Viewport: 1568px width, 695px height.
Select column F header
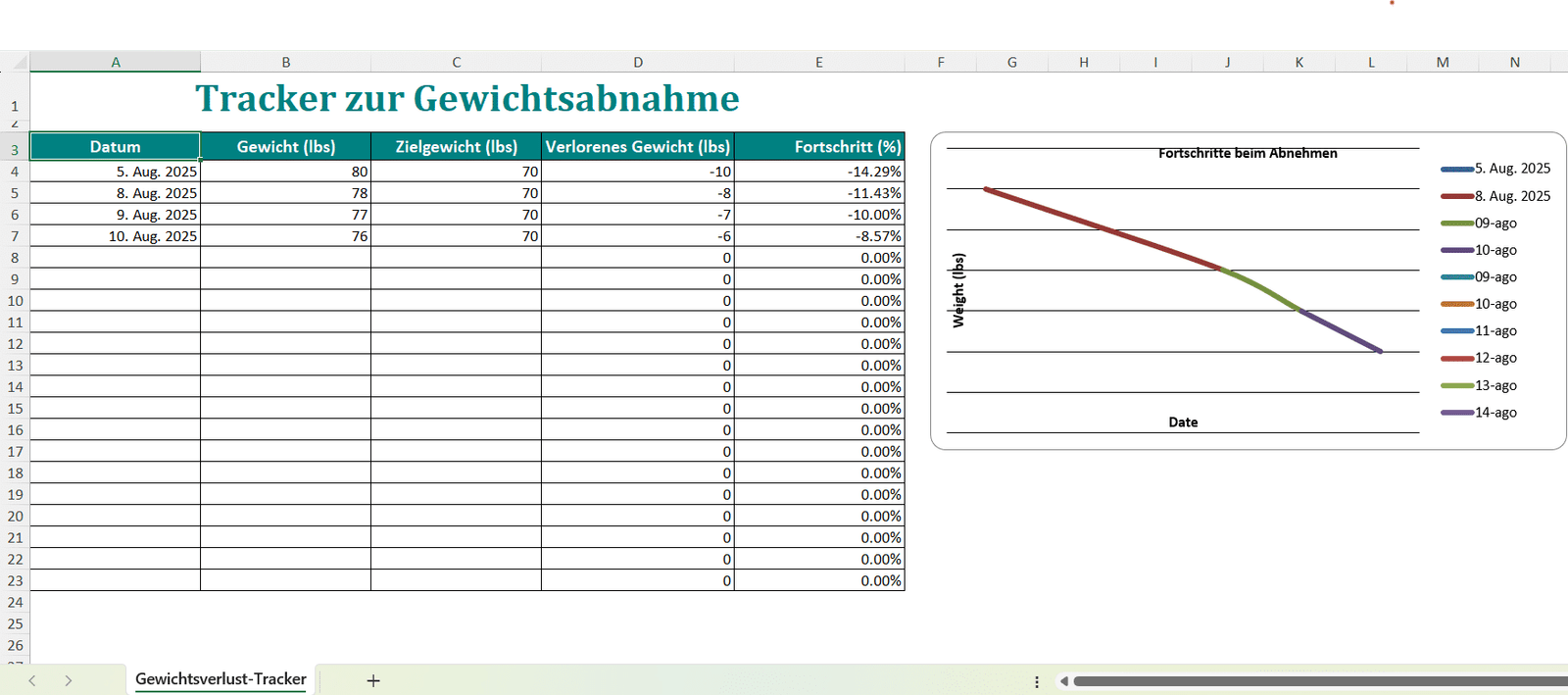(x=941, y=62)
